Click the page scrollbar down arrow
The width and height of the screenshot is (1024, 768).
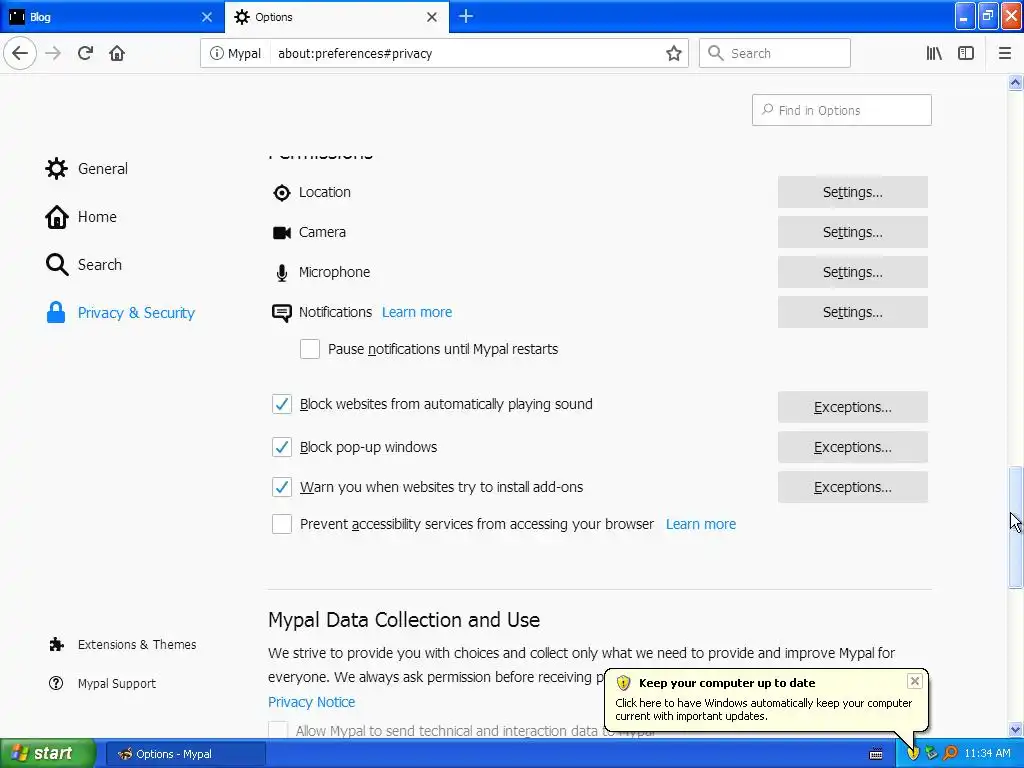tap(1015, 729)
